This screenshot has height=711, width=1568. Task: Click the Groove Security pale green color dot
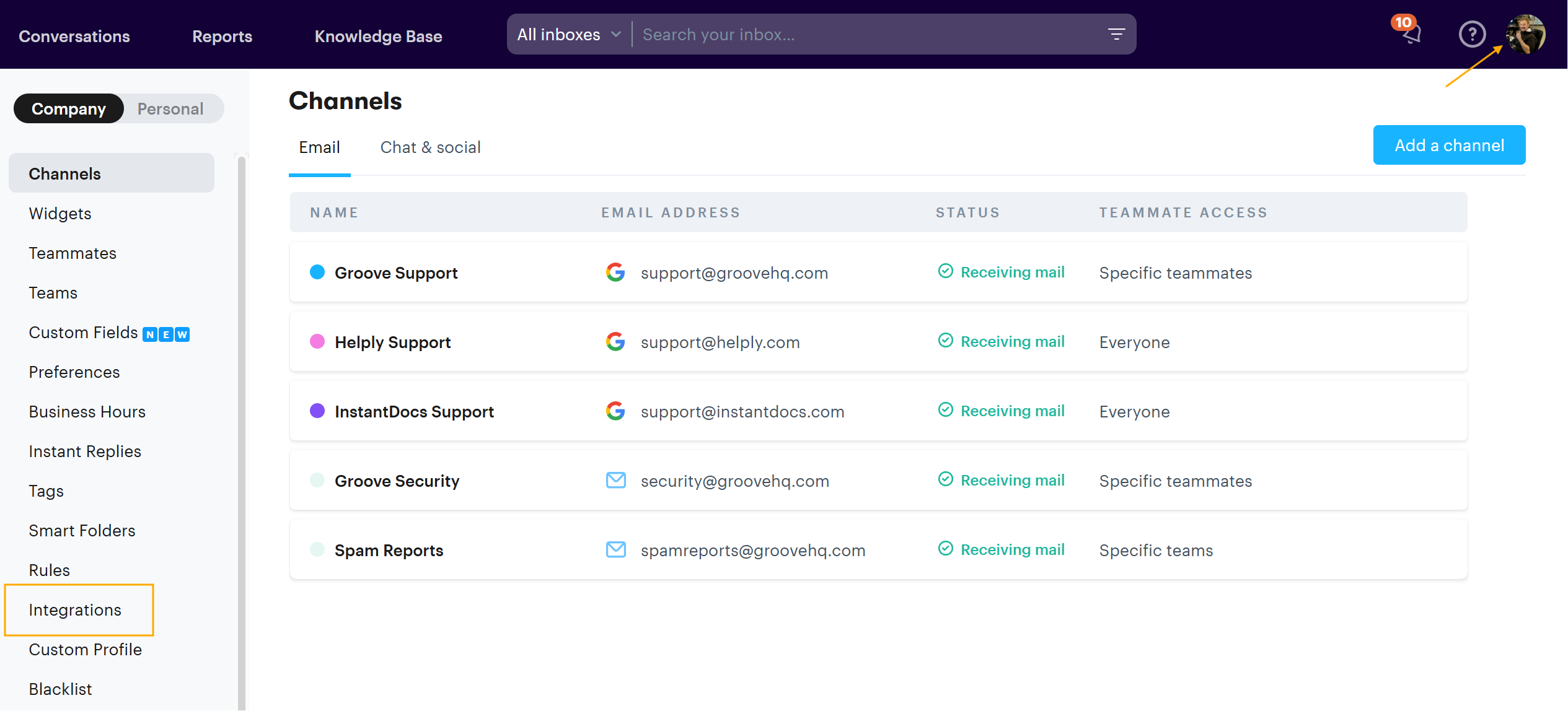(317, 480)
